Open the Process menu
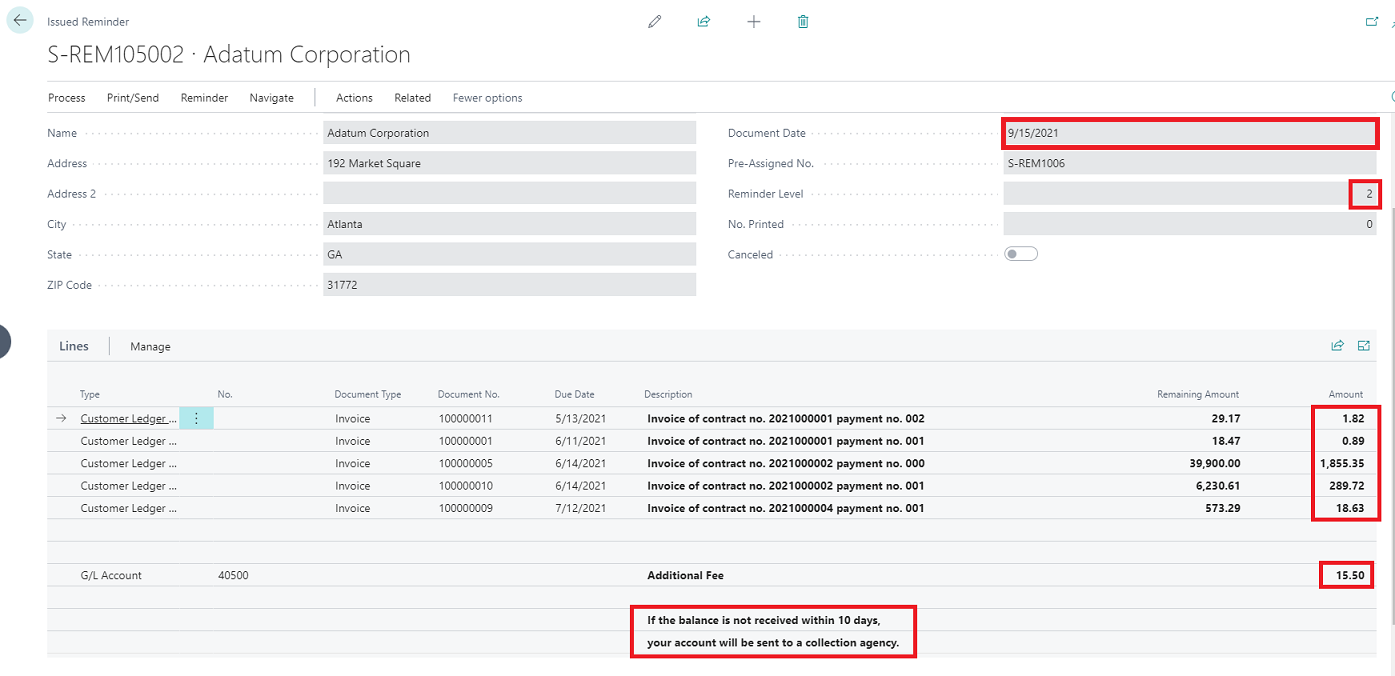The width and height of the screenshot is (1395, 676). [67, 98]
